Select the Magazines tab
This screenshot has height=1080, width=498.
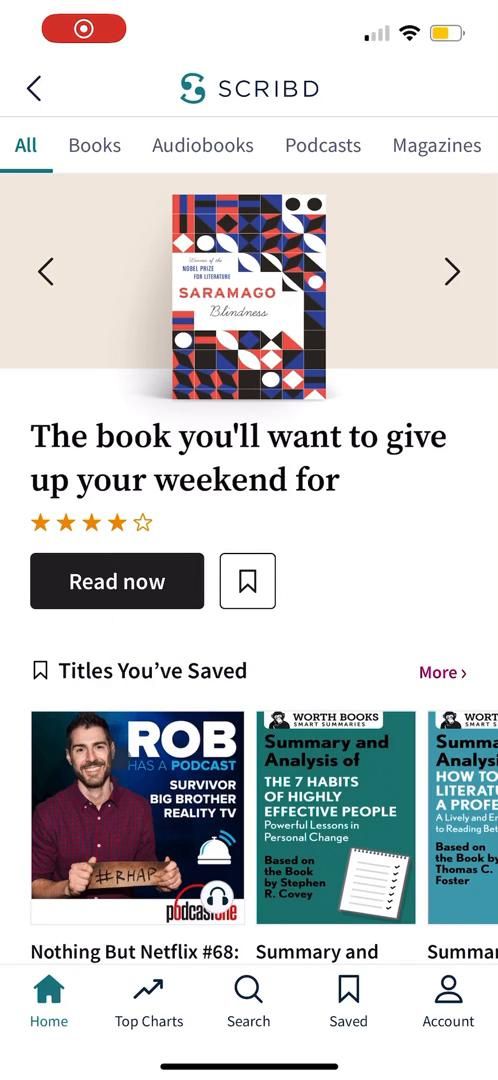[x=437, y=145]
